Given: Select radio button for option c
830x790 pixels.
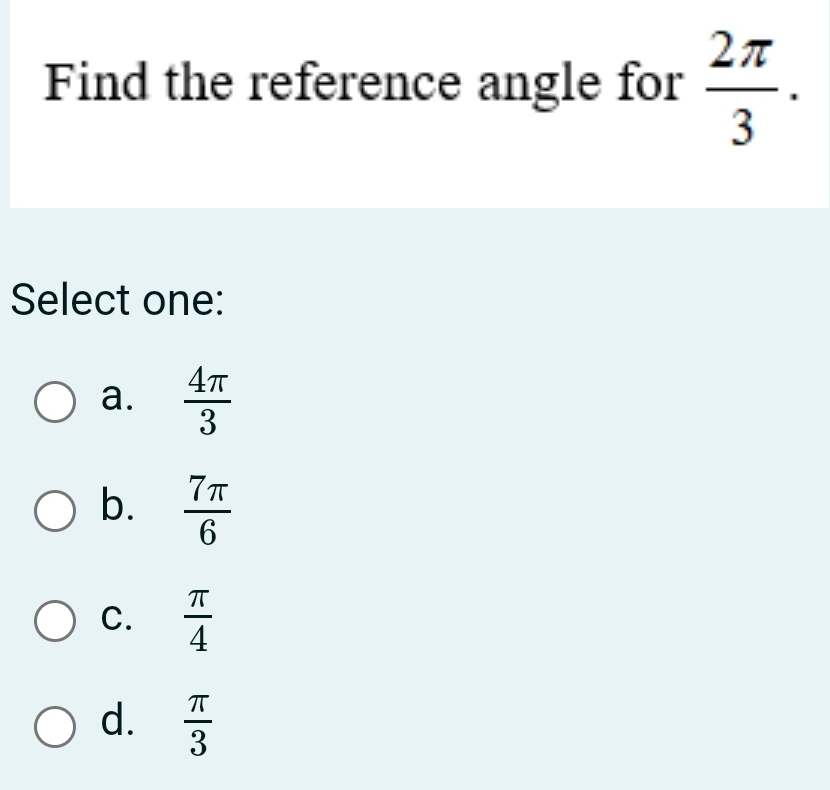Looking at the screenshot, I should click(x=54, y=621).
